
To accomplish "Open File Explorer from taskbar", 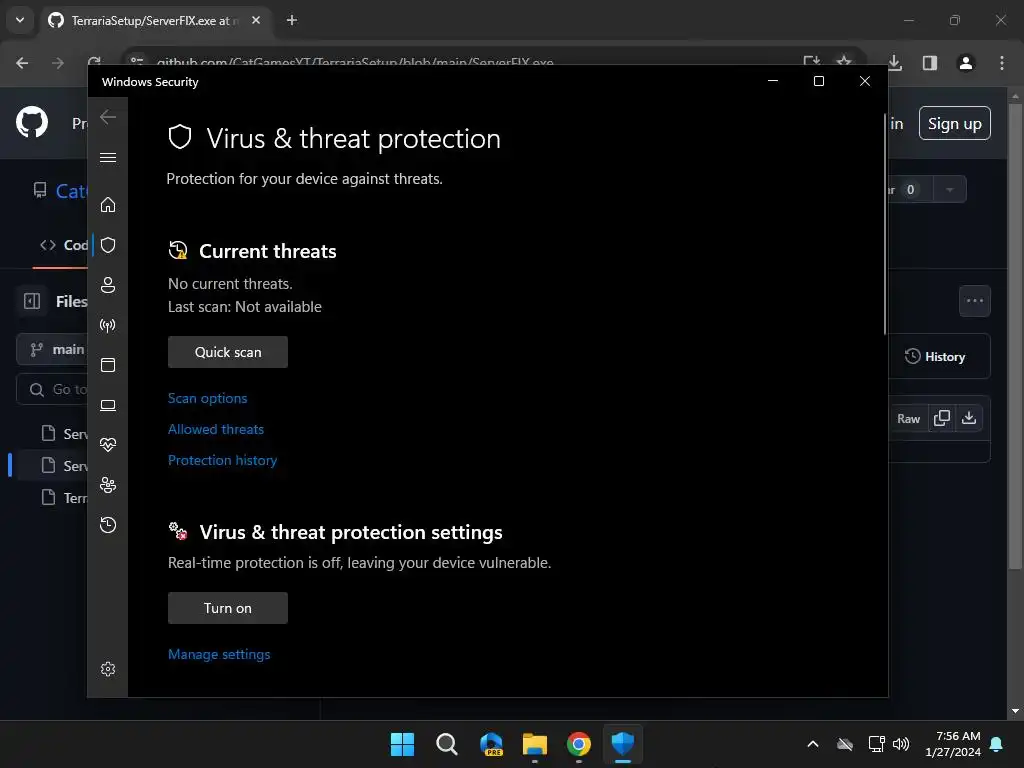I will click(x=535, y=744).
